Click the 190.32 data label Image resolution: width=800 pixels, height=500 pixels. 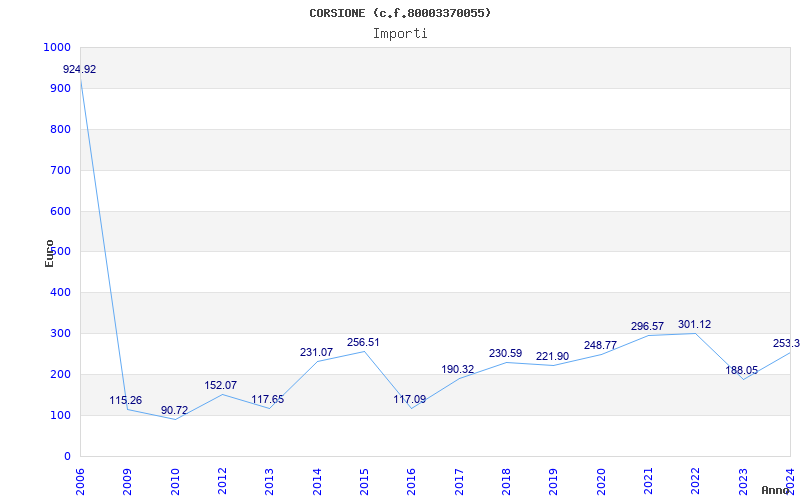tap(458, 369)
